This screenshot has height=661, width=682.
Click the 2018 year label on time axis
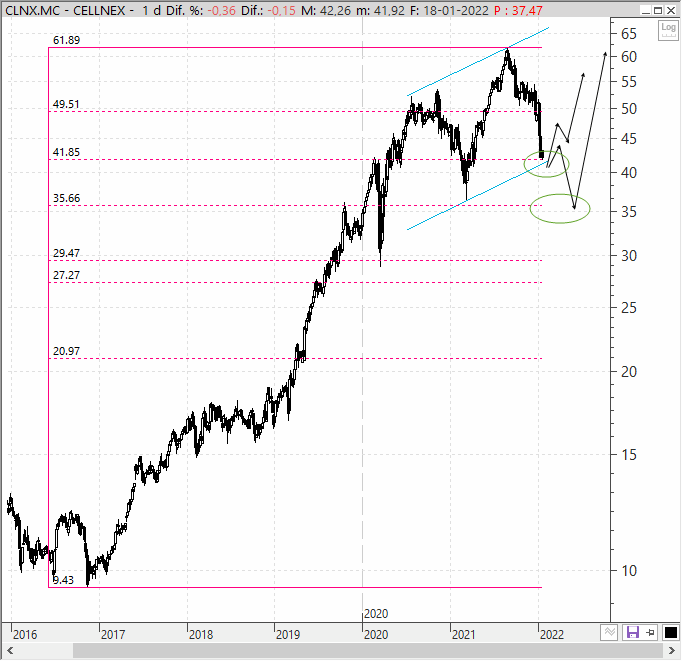point(201,634)
